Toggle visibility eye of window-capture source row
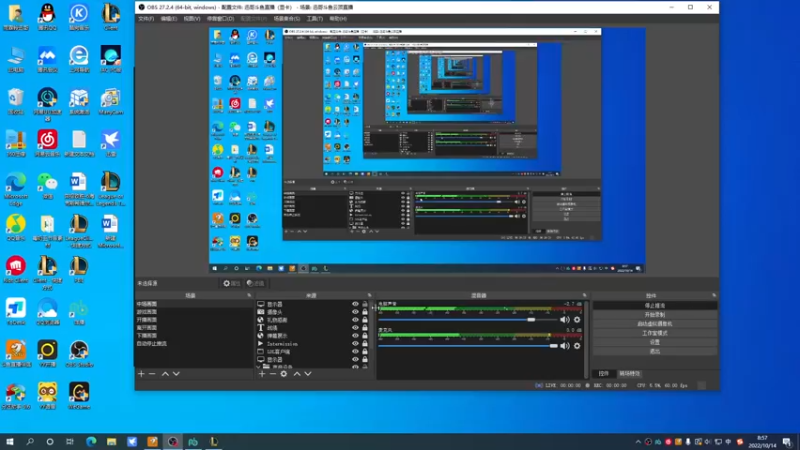 pos(355,352)
